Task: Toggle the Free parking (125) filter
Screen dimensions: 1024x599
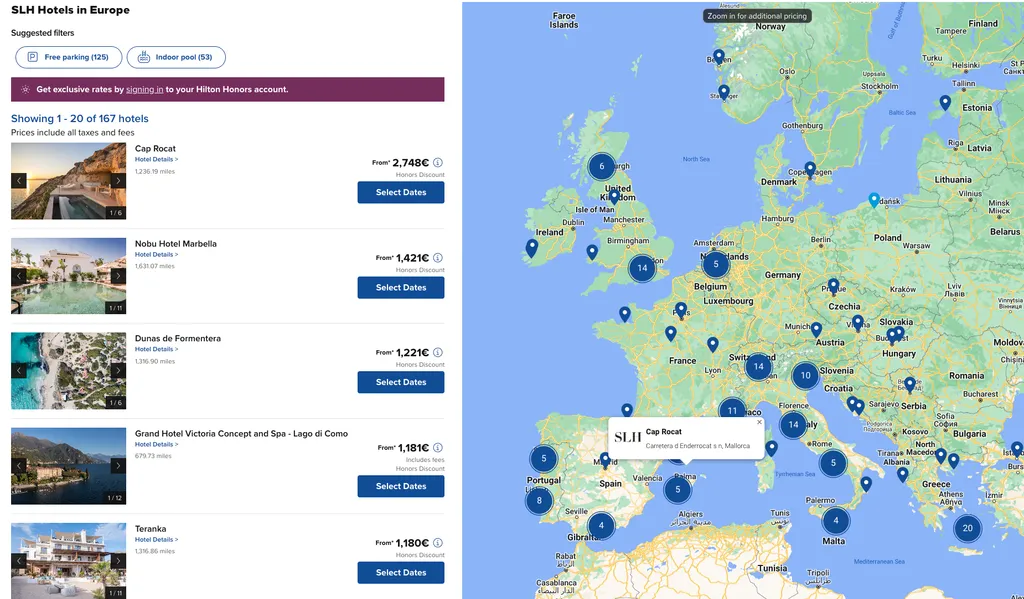Action: [x=69, y=57]
